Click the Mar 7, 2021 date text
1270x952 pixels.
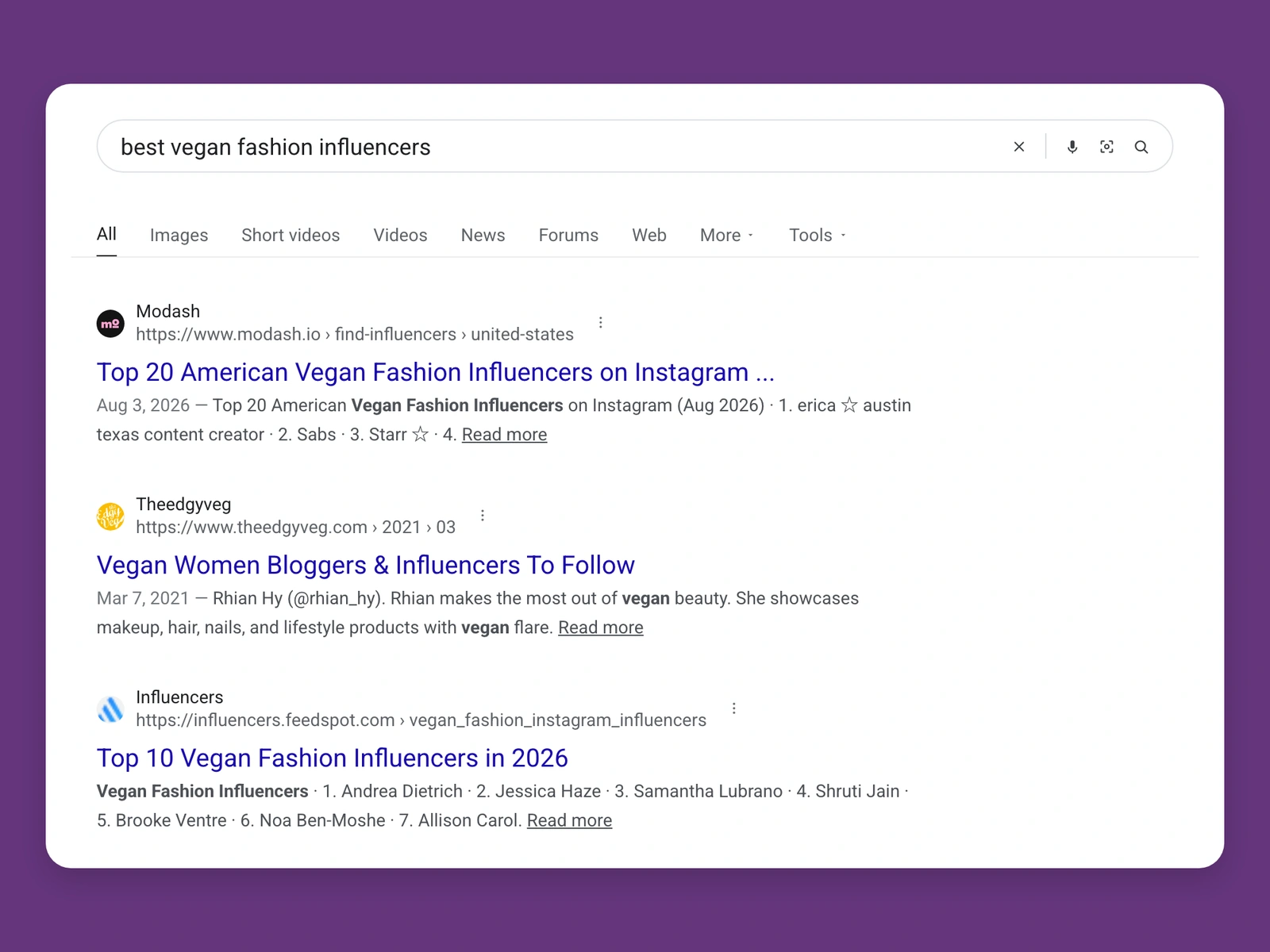pyautogui.click(x=143, y=598)
